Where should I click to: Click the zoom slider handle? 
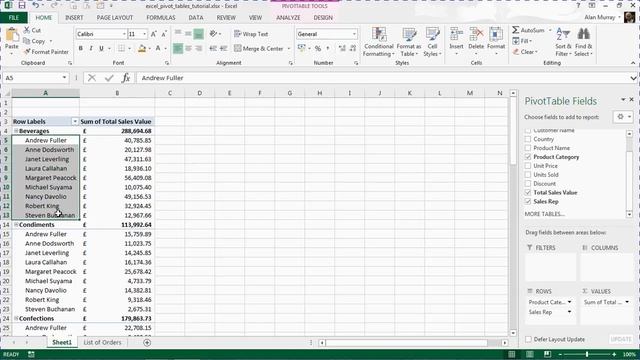click(587, 354)
